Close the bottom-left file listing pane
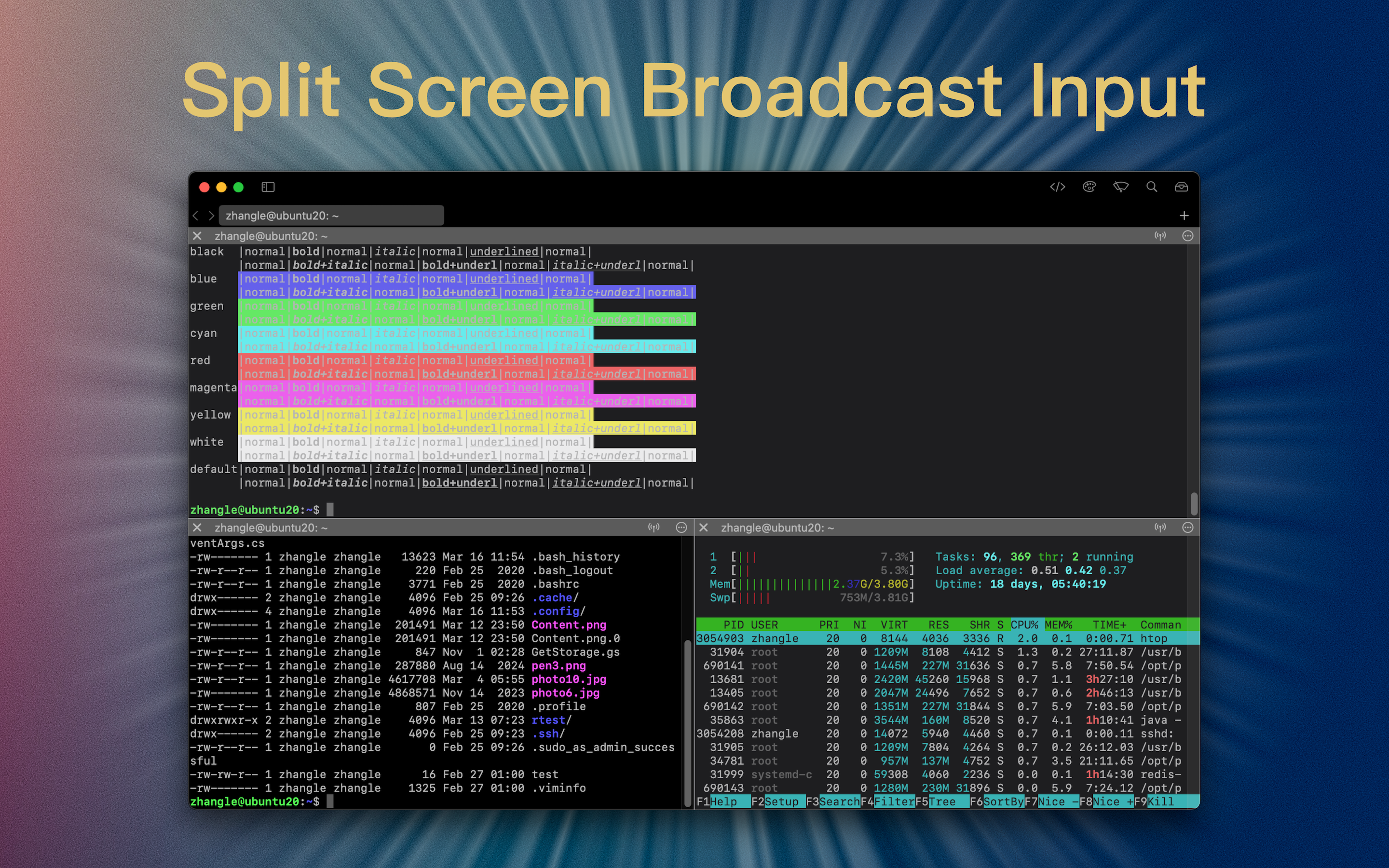Viewport: 1389px width, 868px height. [x=197, y=528]
